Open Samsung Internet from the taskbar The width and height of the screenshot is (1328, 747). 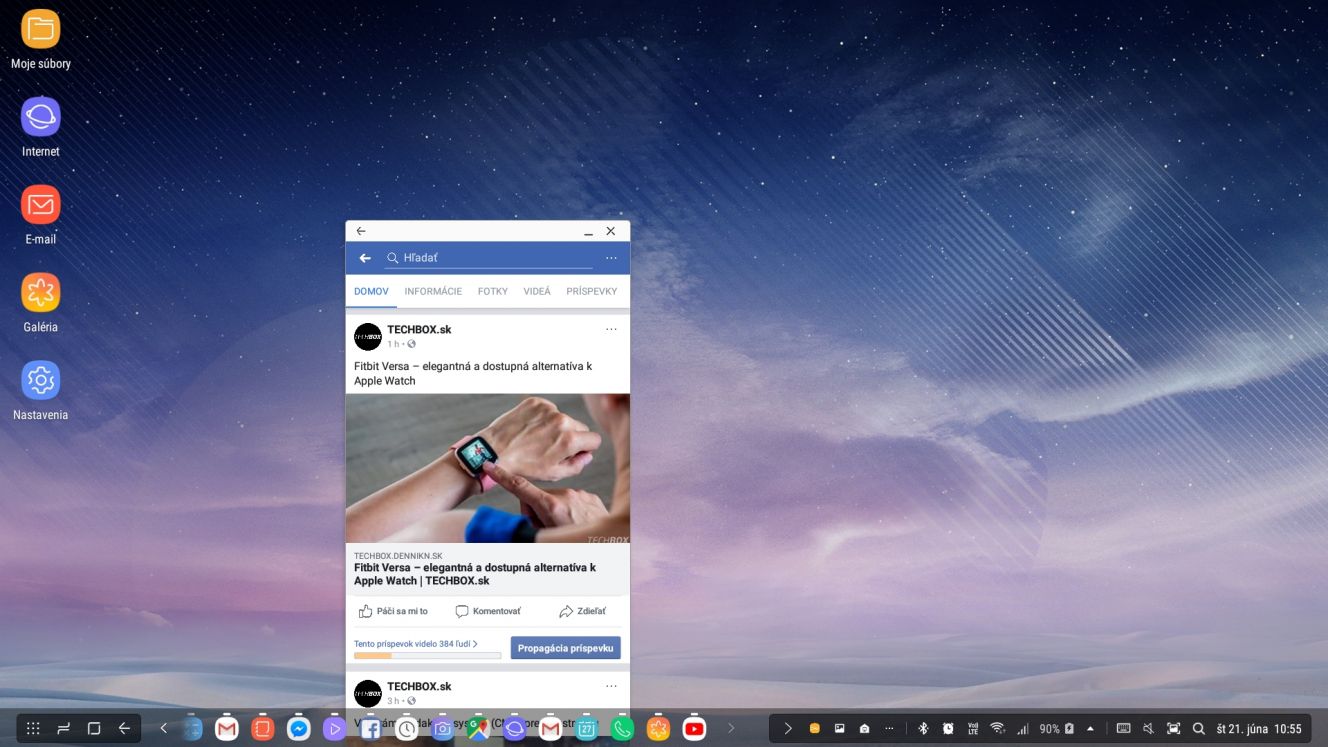(514, 729)
